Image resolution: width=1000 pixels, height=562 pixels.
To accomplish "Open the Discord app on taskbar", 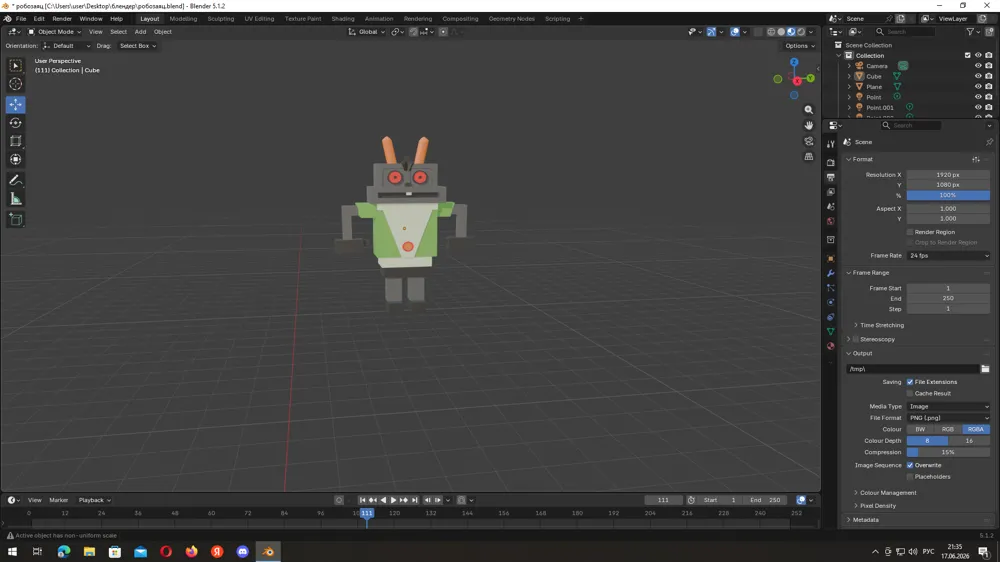I will 242,552.
